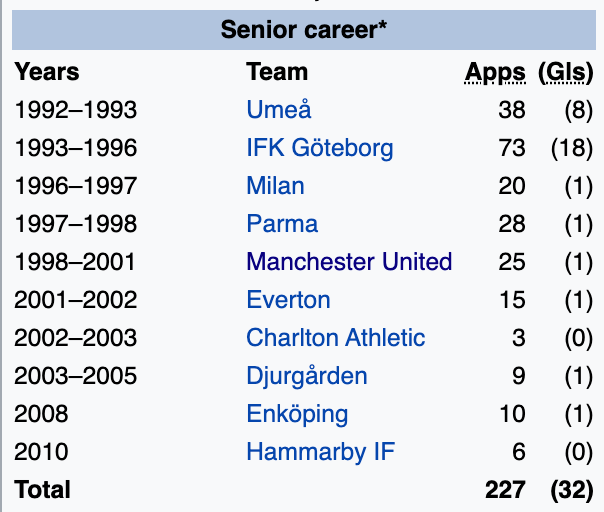Image resolution: width=604 pixels, height=512 pixels.
Task: Click the Apps column abbreviation
Action: tap(495, 72)
